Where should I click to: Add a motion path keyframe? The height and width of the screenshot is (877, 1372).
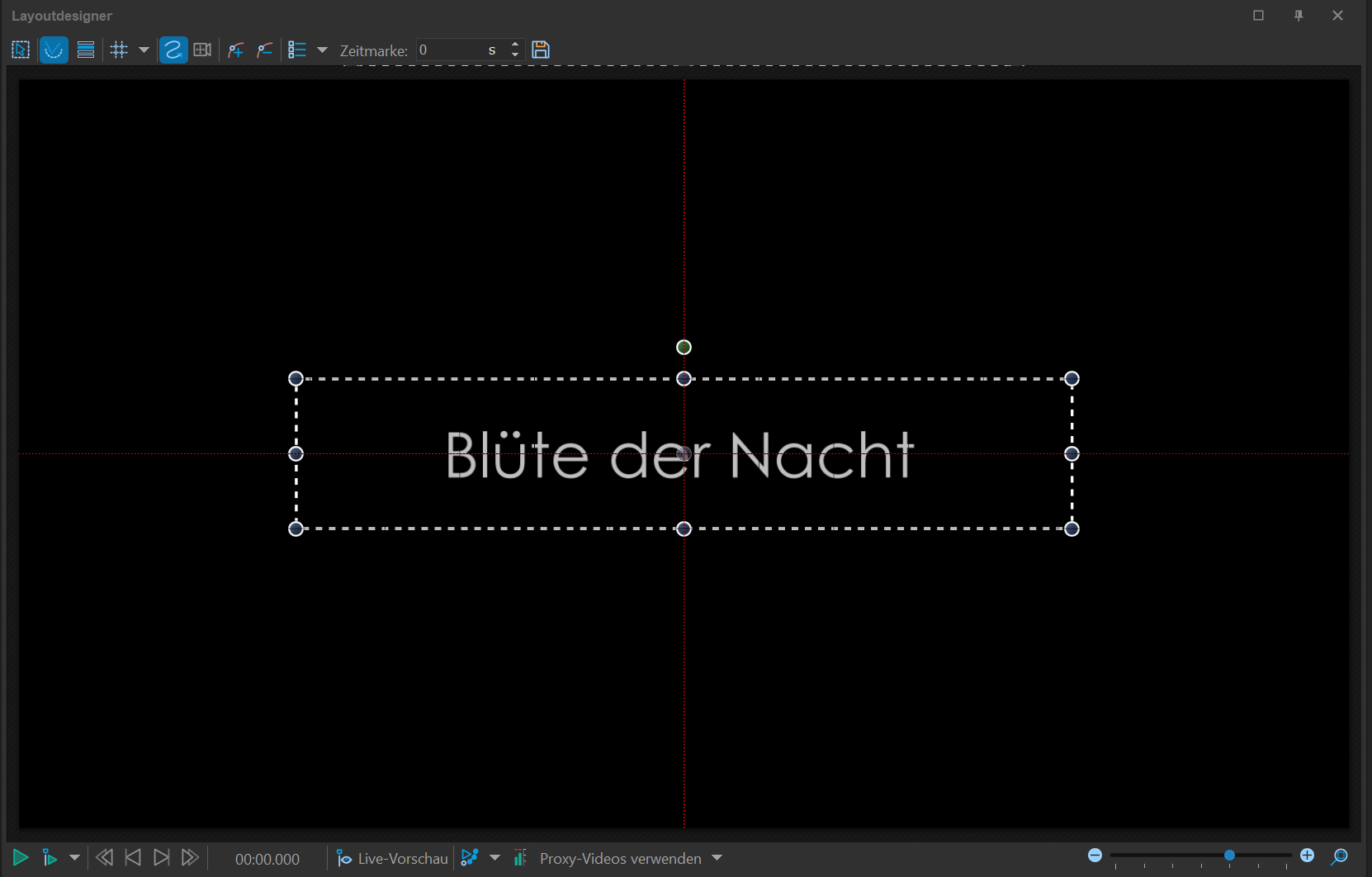[236, 50]
